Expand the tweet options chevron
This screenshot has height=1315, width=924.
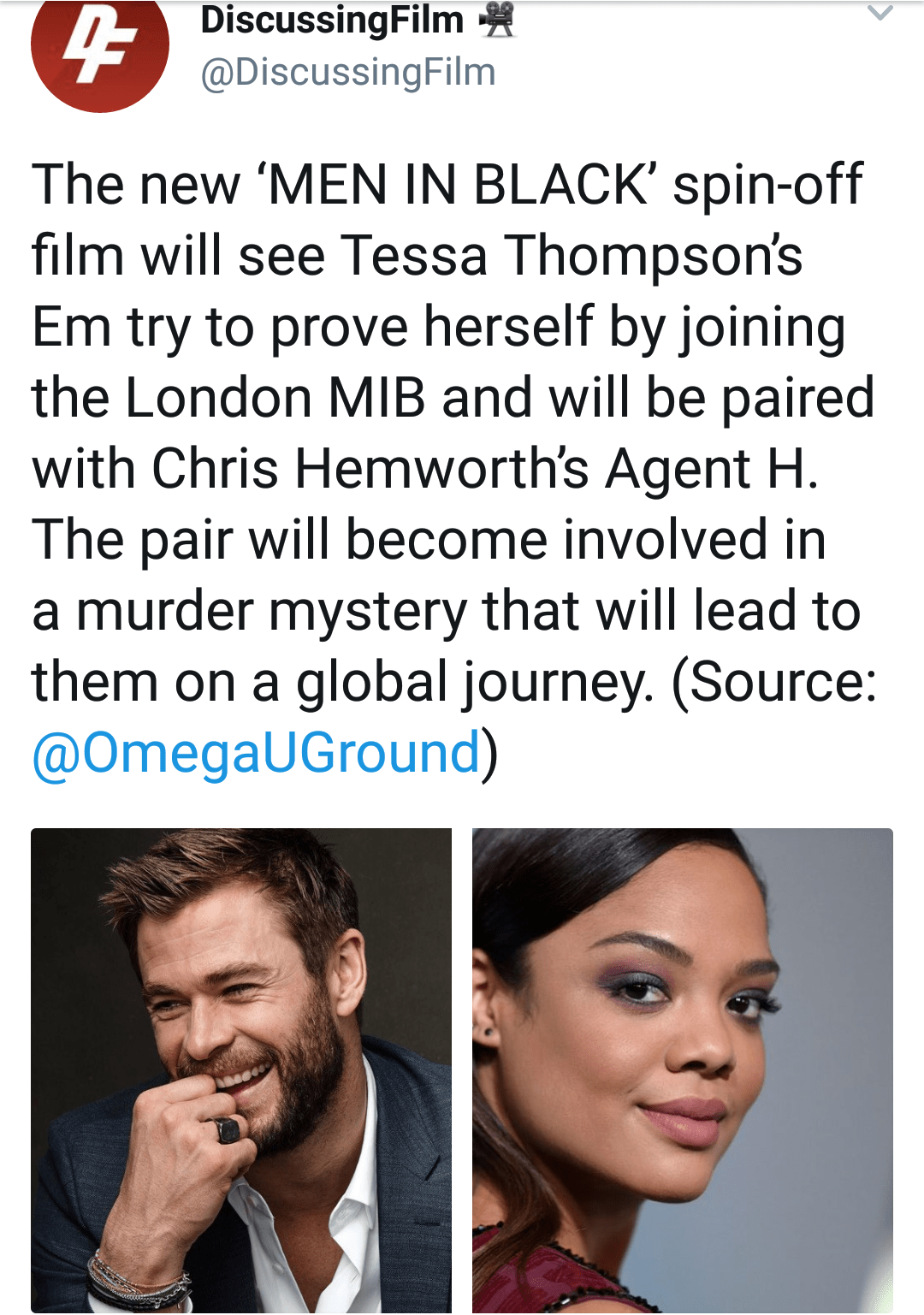point(880,13)
